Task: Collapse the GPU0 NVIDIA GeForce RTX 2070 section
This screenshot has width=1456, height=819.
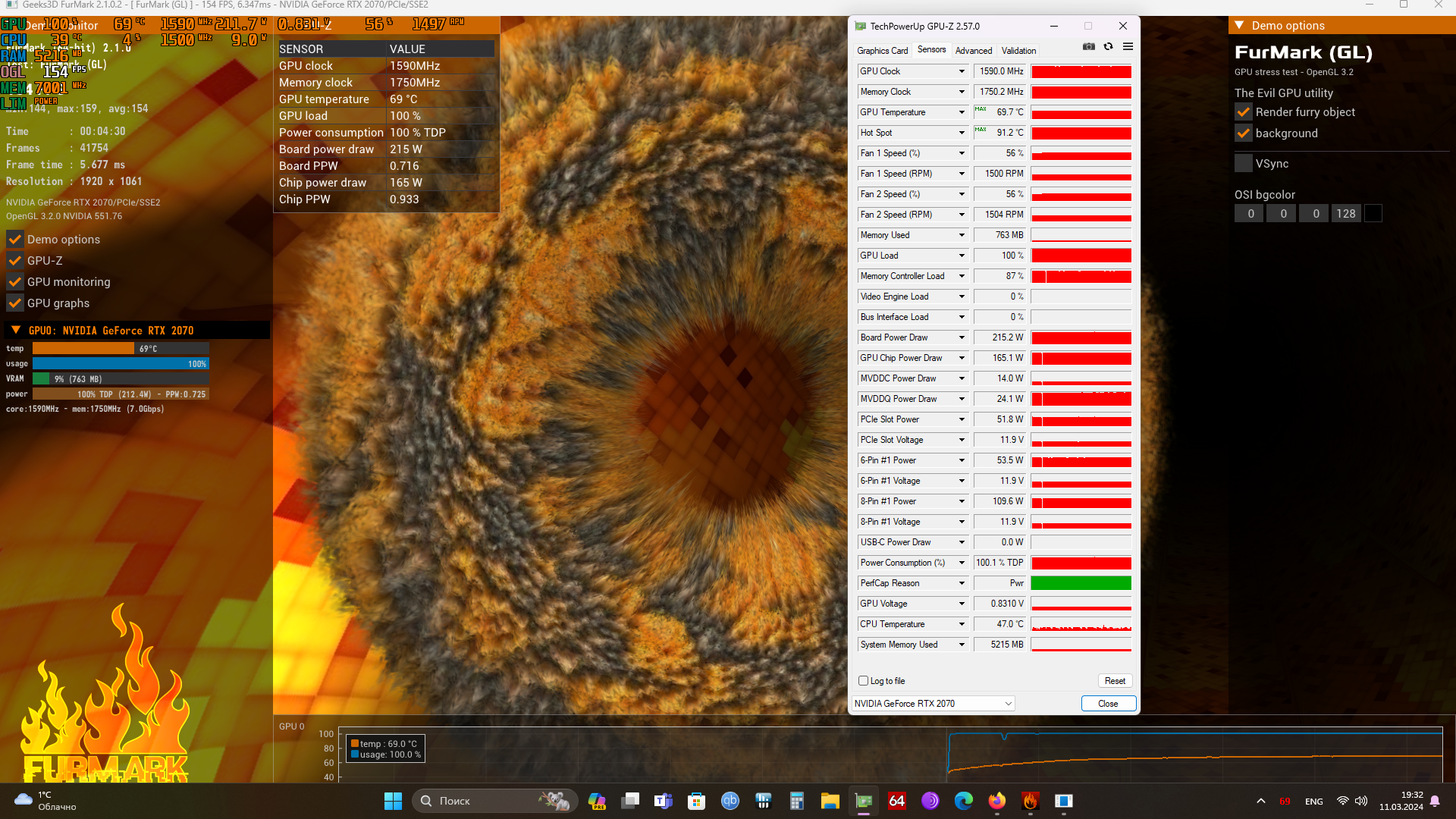Action: (x=16, y=331)
